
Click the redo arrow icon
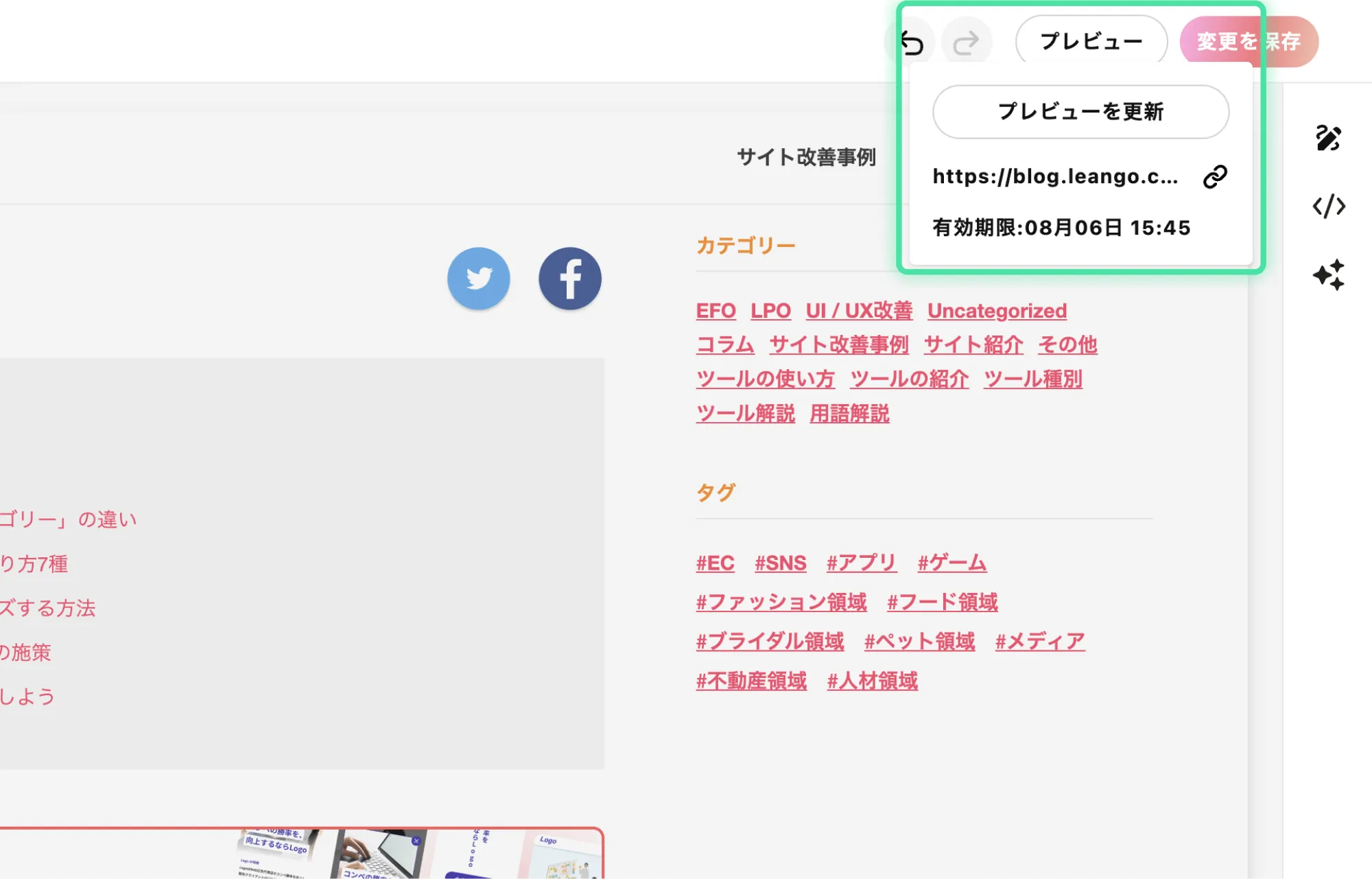[966, 43]
